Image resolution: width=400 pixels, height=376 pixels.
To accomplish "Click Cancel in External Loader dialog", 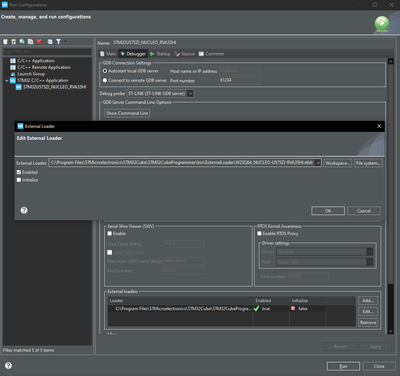I will (x=364, y=211).
